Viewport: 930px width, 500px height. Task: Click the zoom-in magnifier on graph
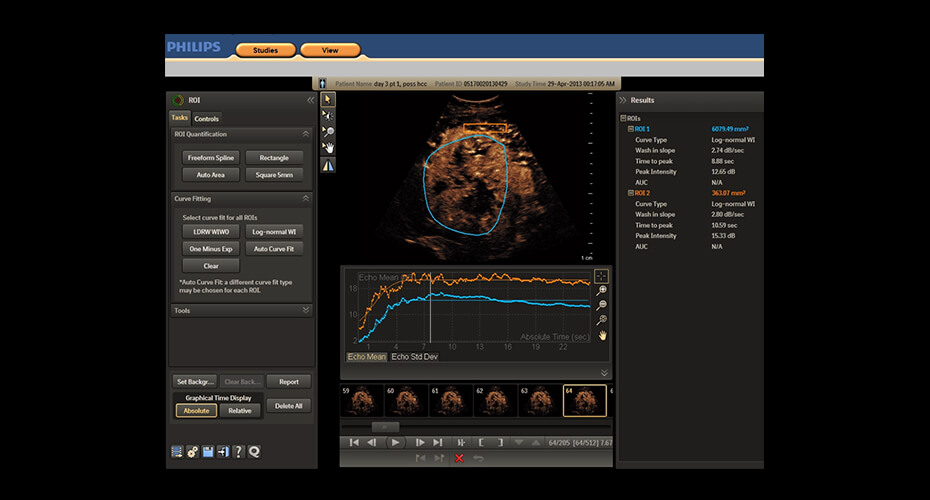(x=602, y=290)
